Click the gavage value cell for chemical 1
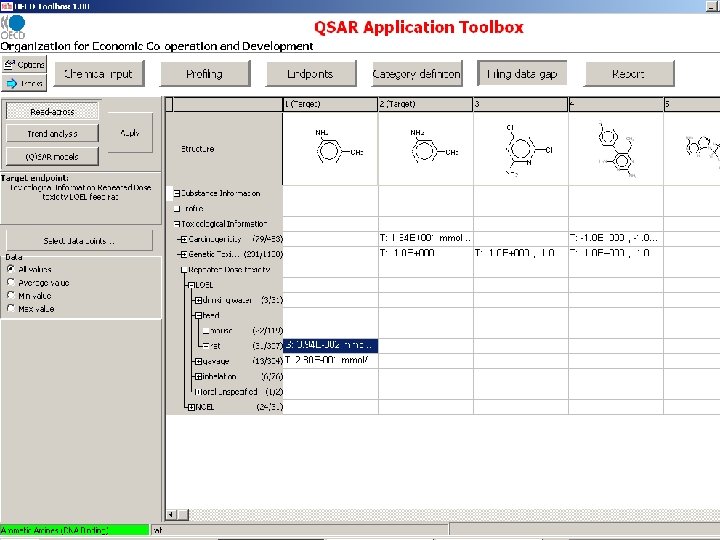The image size is (720, 540). [331, 360]
